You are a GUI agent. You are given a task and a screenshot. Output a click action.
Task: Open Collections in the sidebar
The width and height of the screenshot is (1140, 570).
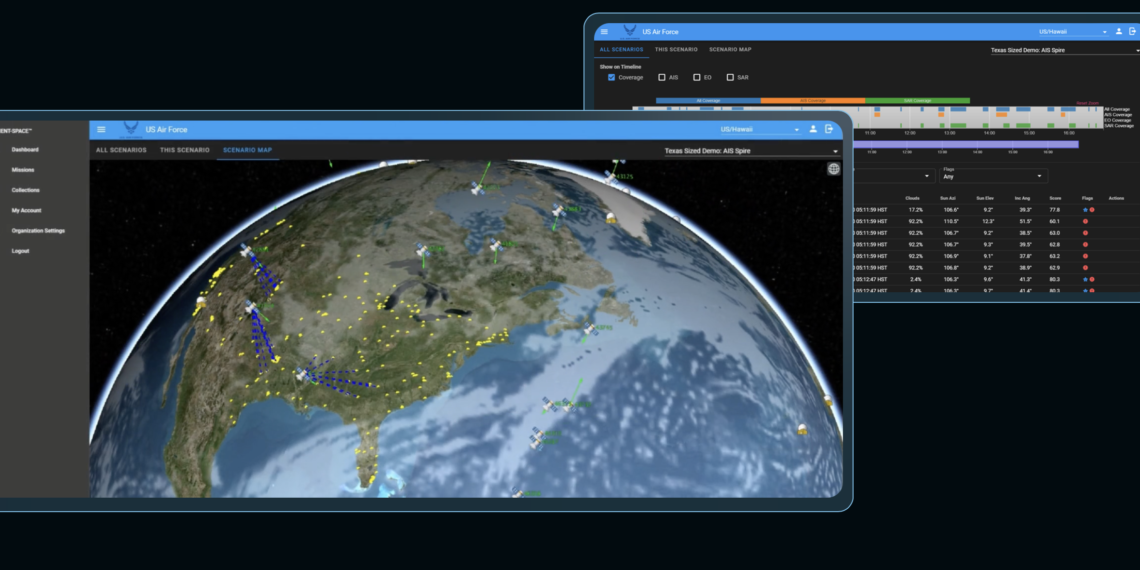point(25,190)
